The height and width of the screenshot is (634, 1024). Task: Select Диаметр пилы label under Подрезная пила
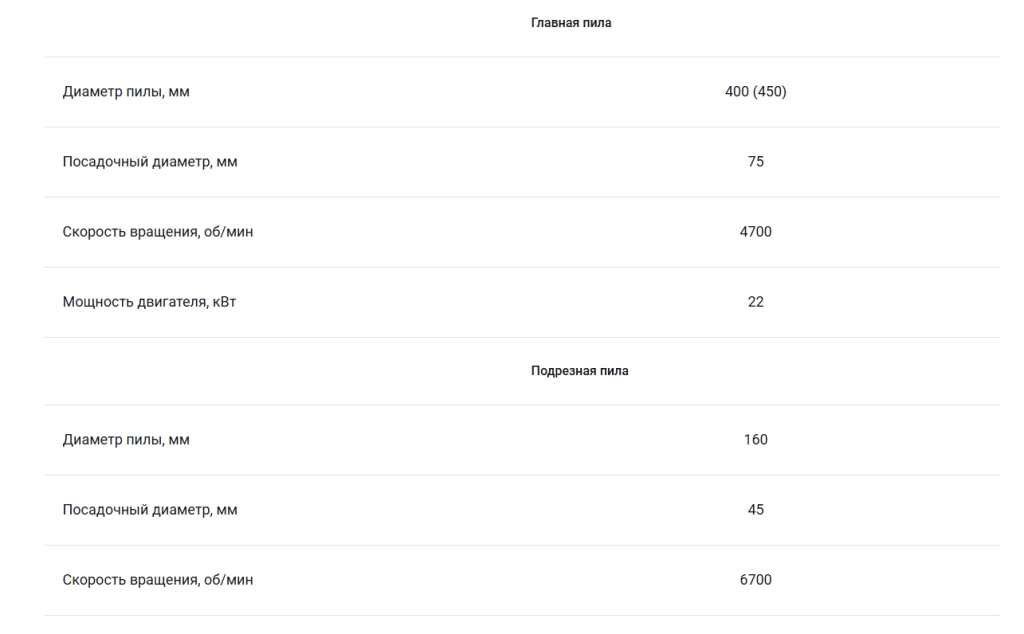[126, 440]
